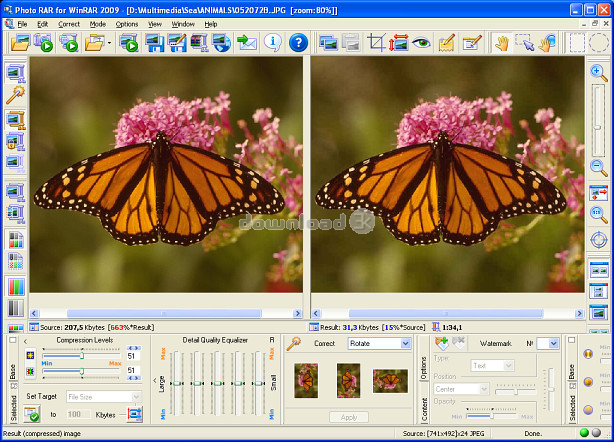The height and width of the screenshot is (442, 614).
Task: Switch to the Content vertical tab
Action: (x=422, y=407)
